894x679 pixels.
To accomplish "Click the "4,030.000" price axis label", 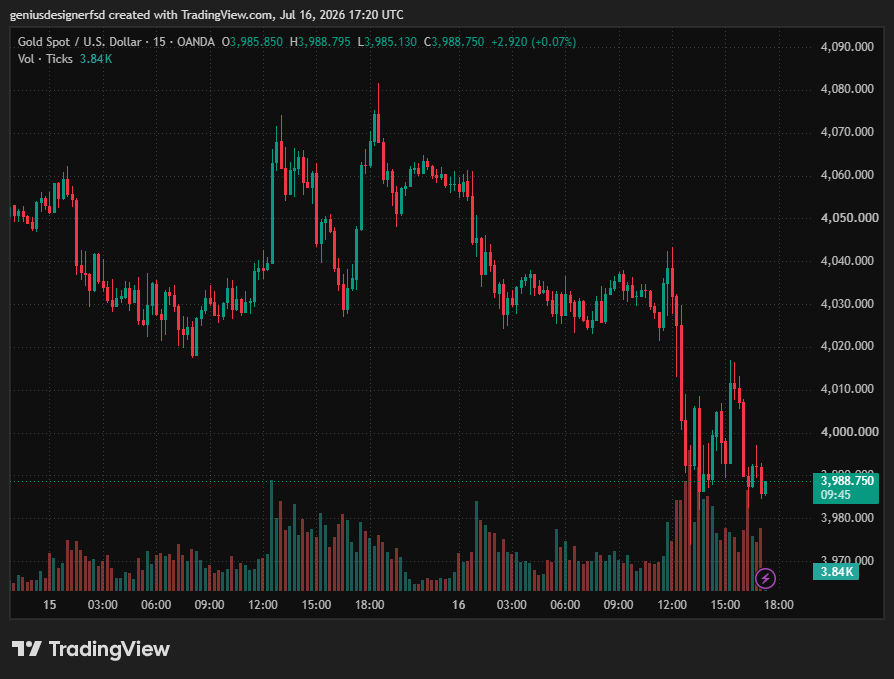I will point(847,303).
